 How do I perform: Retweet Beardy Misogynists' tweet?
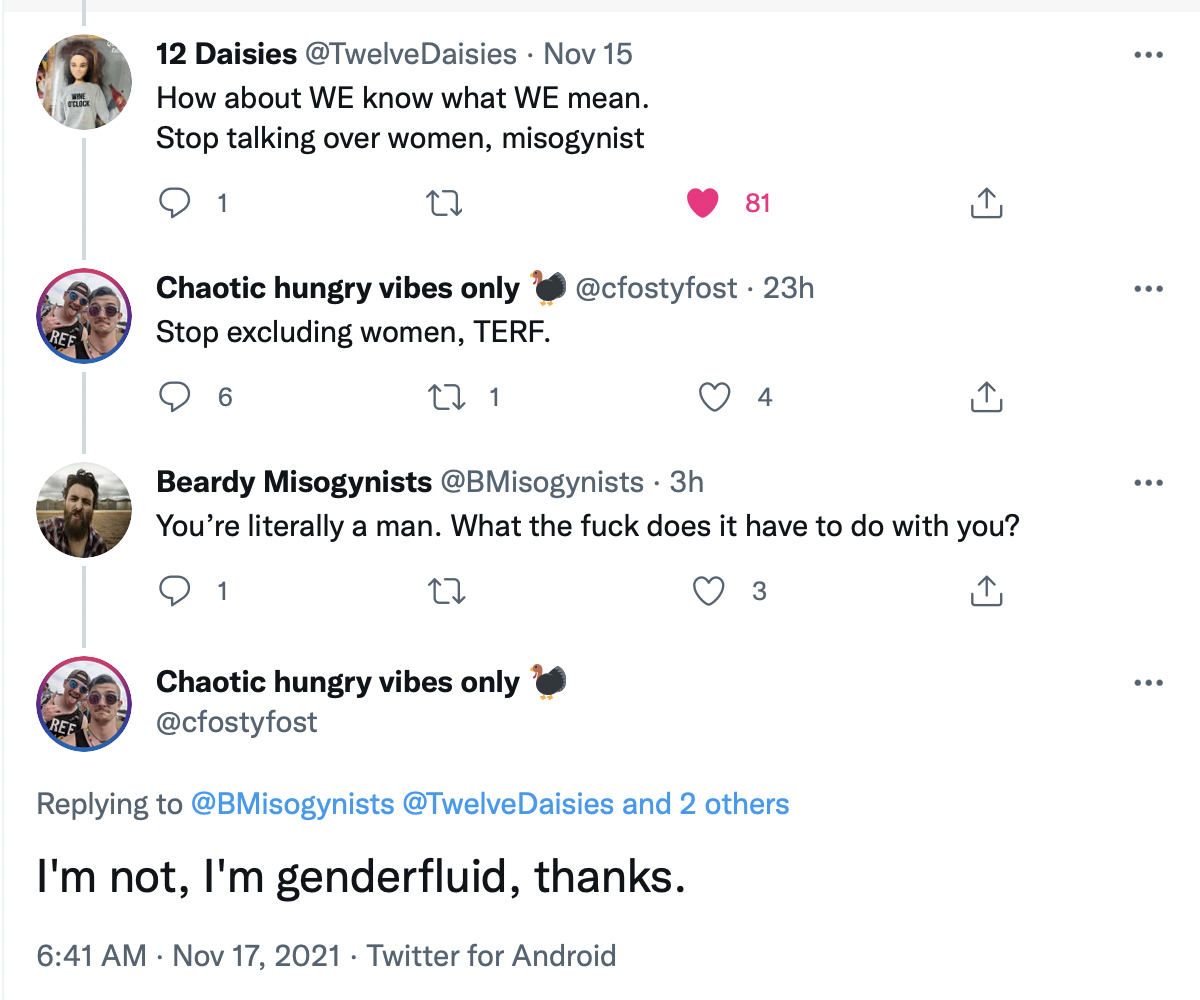click(x=444, y=591)
